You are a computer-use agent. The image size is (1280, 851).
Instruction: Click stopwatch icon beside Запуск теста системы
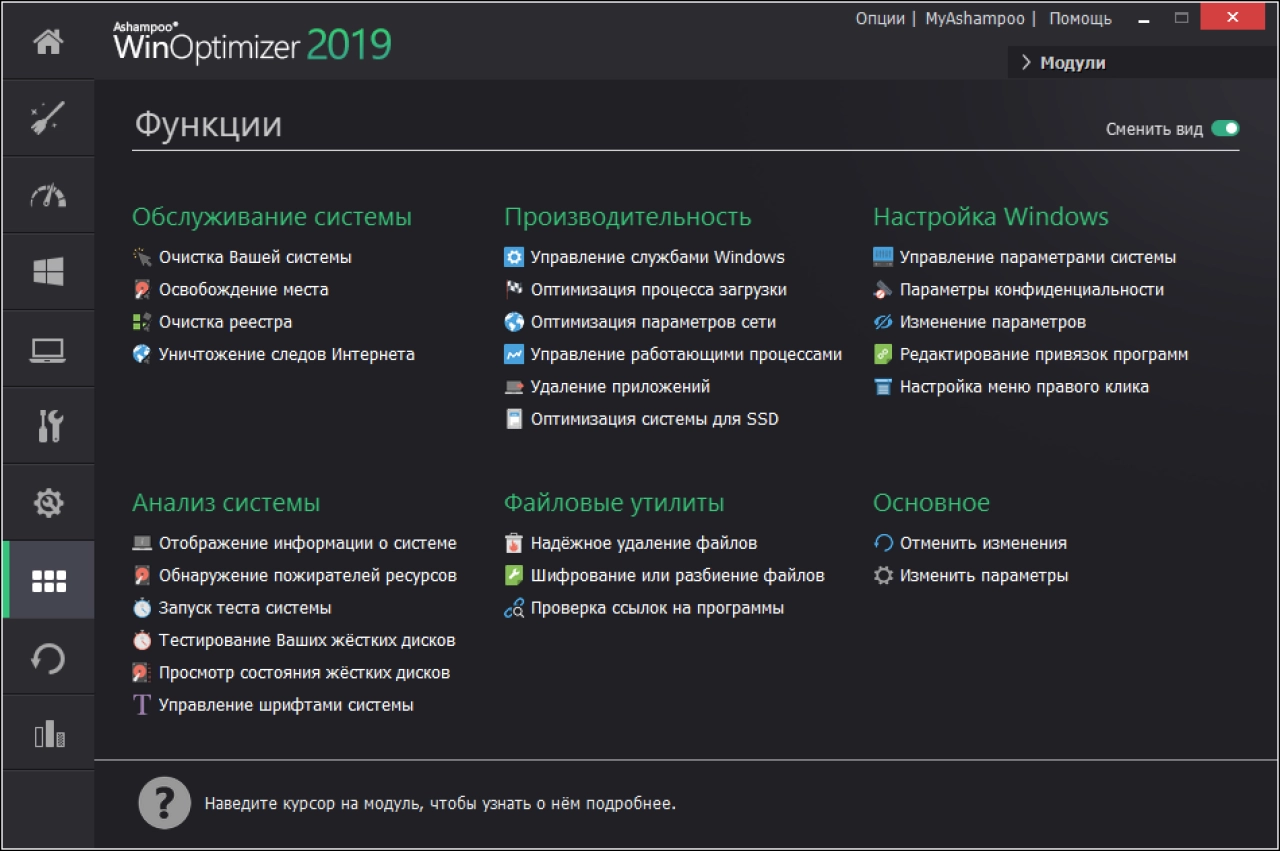point(142,608)
